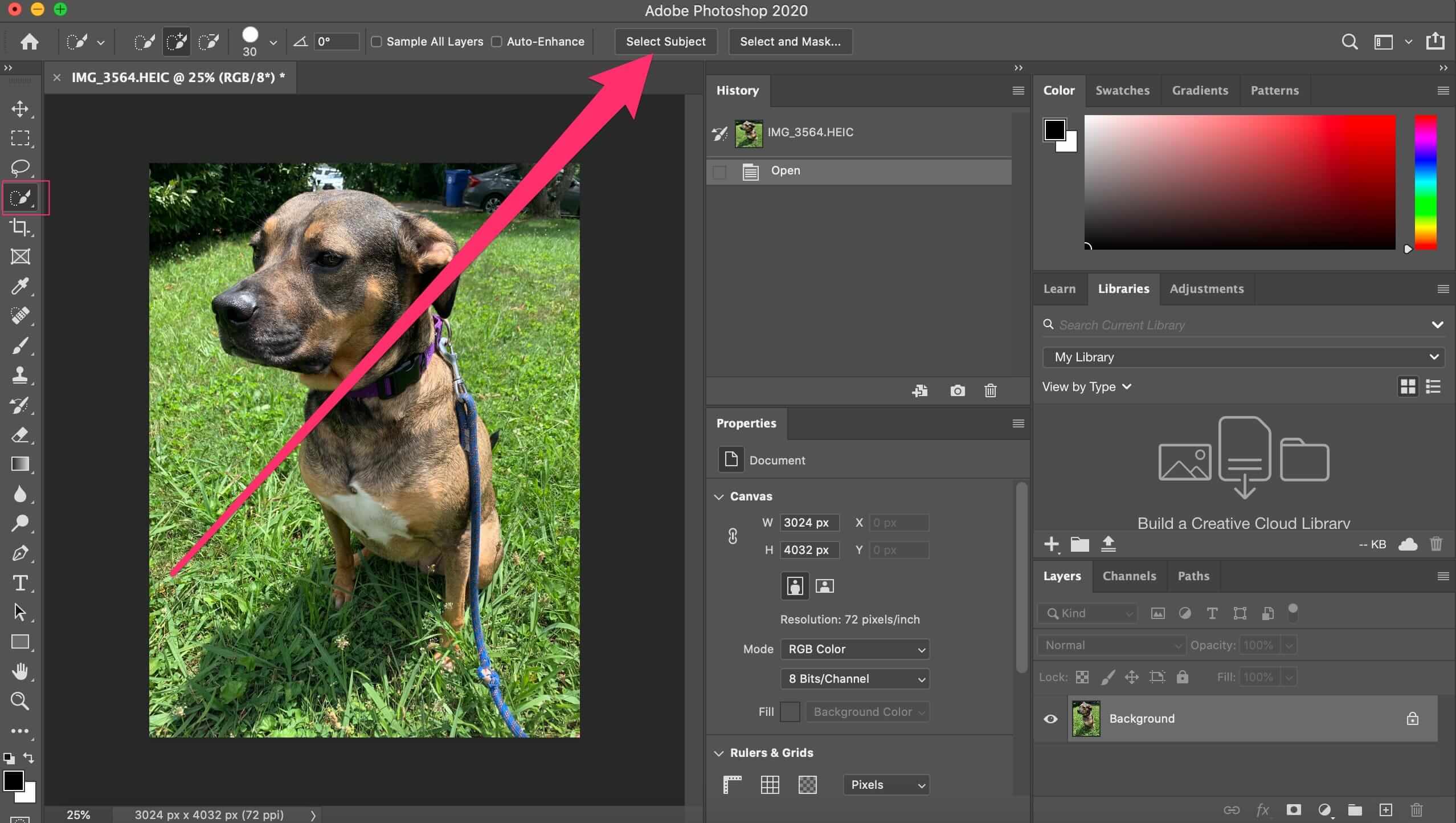Image resolution: width=1456 pixels, height=823 pixels.
Task: Select the Type tool
Action: coord(21,581)
